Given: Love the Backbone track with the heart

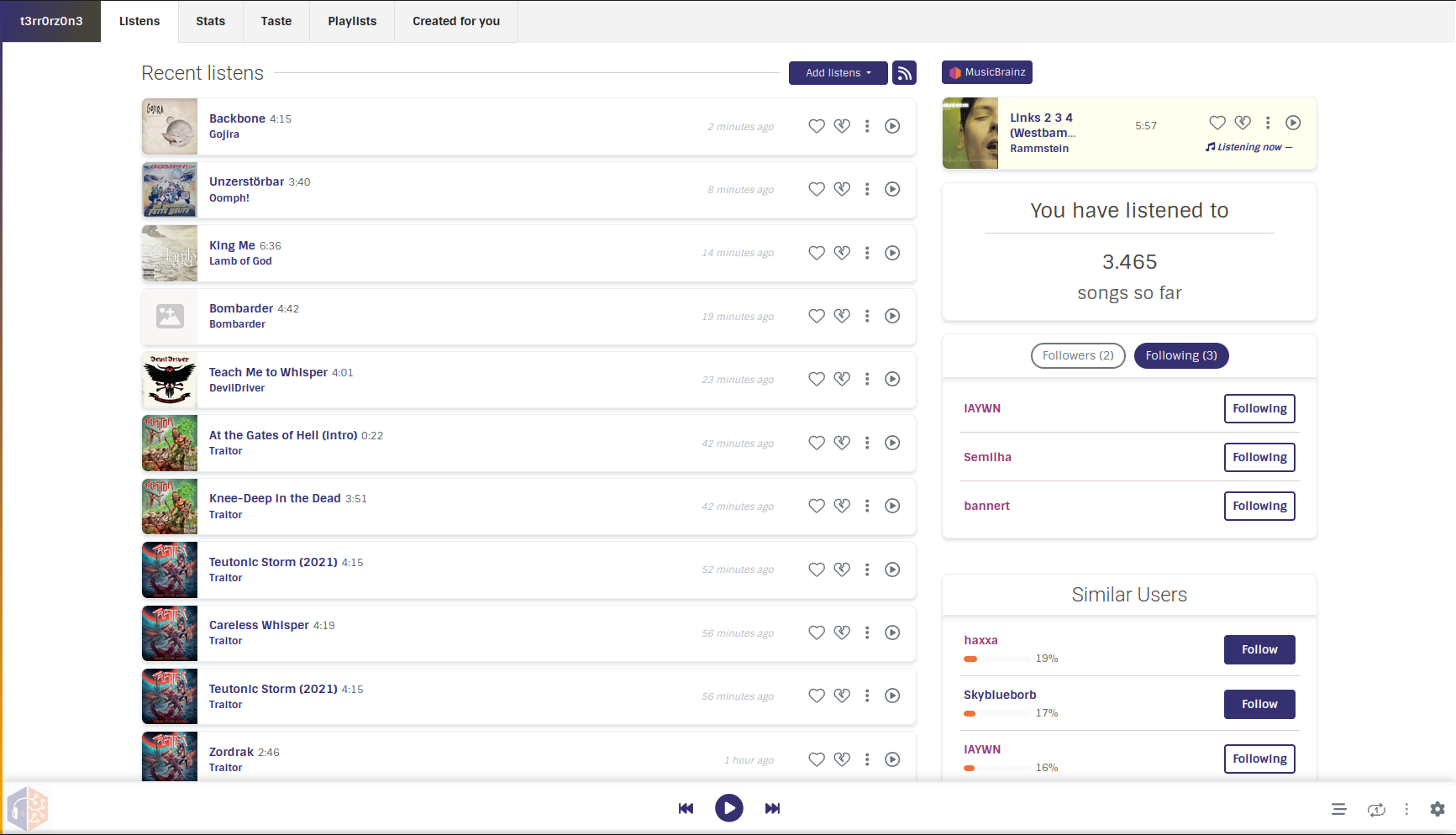Looking at the screenshot, I should click(x=816, y=126).
